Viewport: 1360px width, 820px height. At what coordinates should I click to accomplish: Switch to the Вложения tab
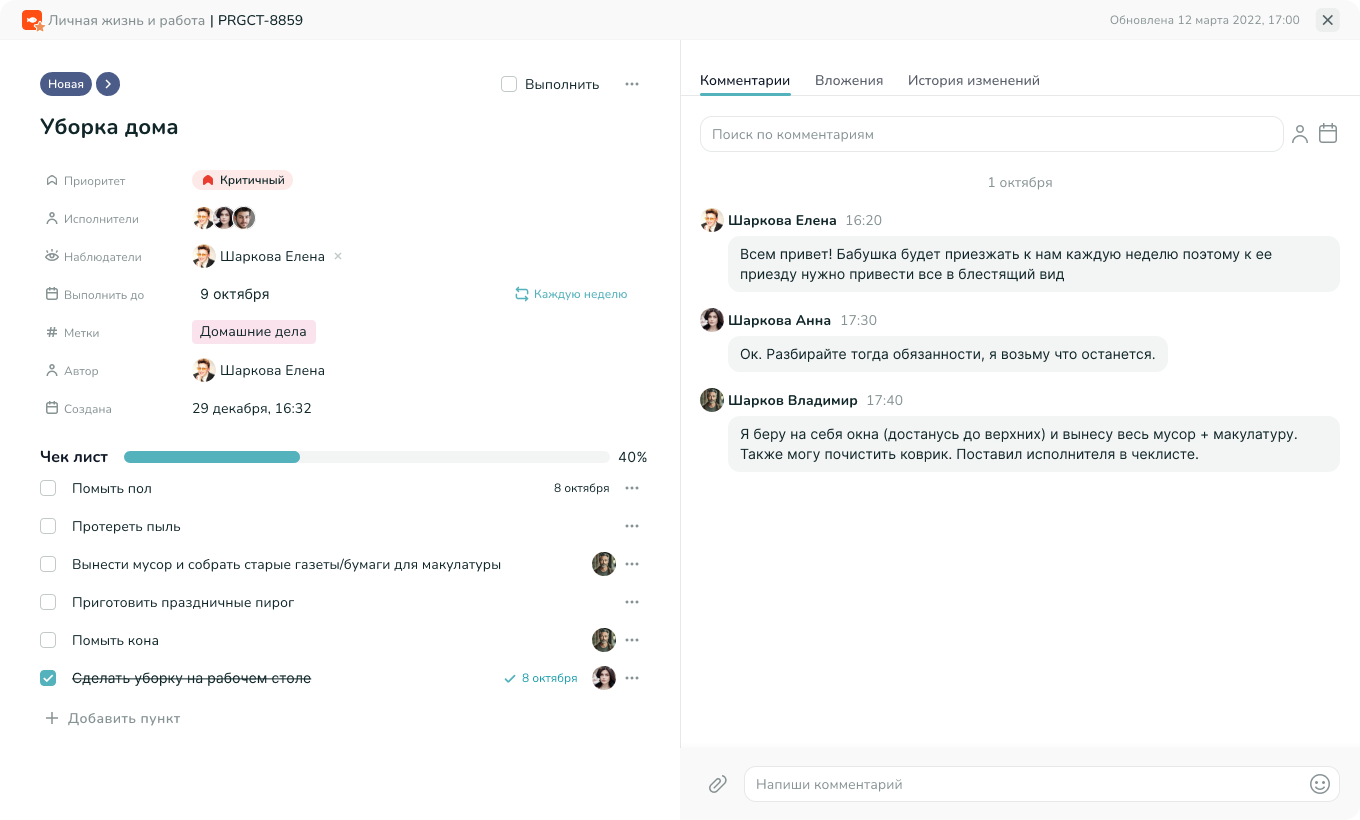(x=849, y=81)
